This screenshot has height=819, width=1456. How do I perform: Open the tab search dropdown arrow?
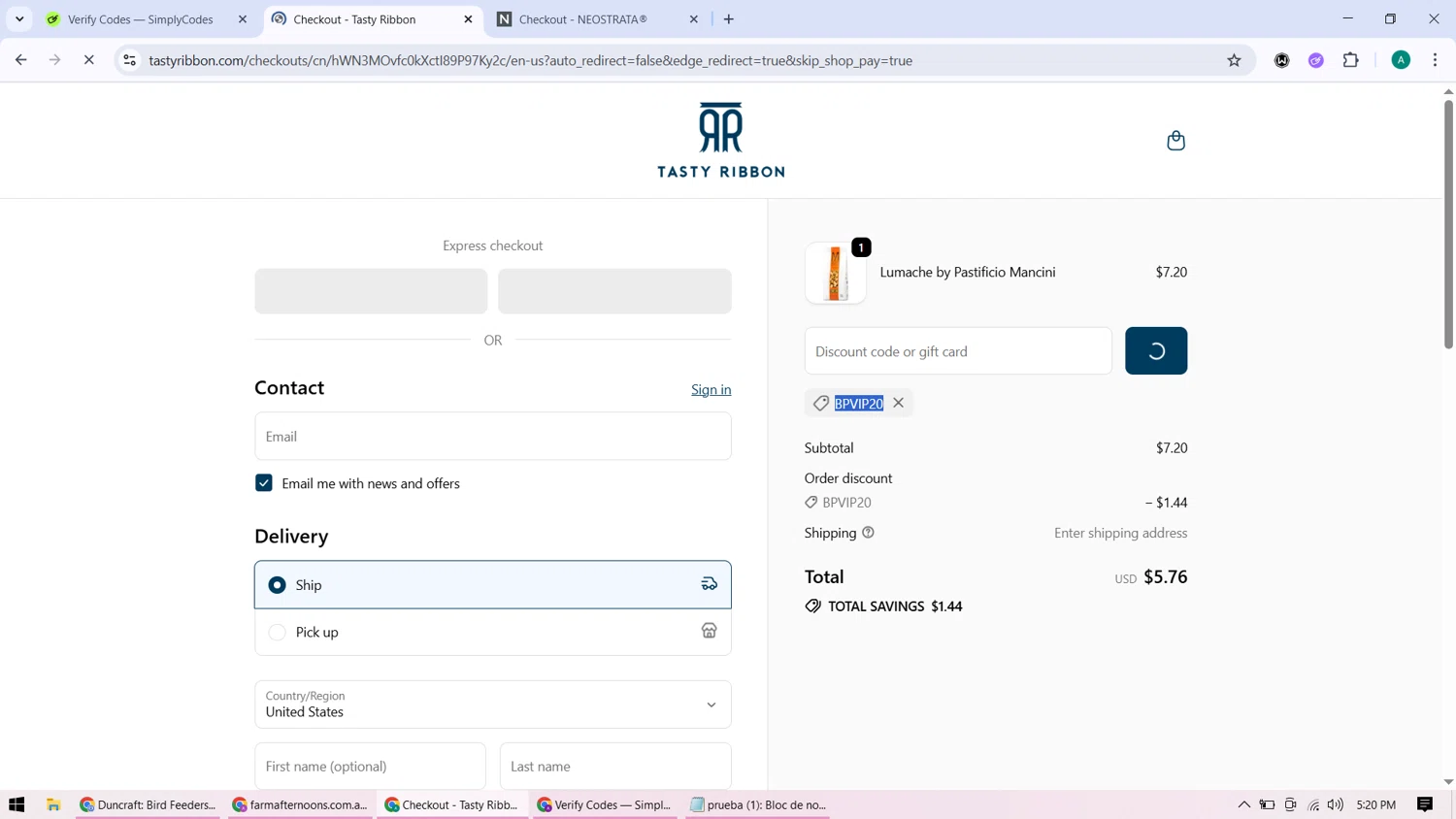(x=19, y=19)
